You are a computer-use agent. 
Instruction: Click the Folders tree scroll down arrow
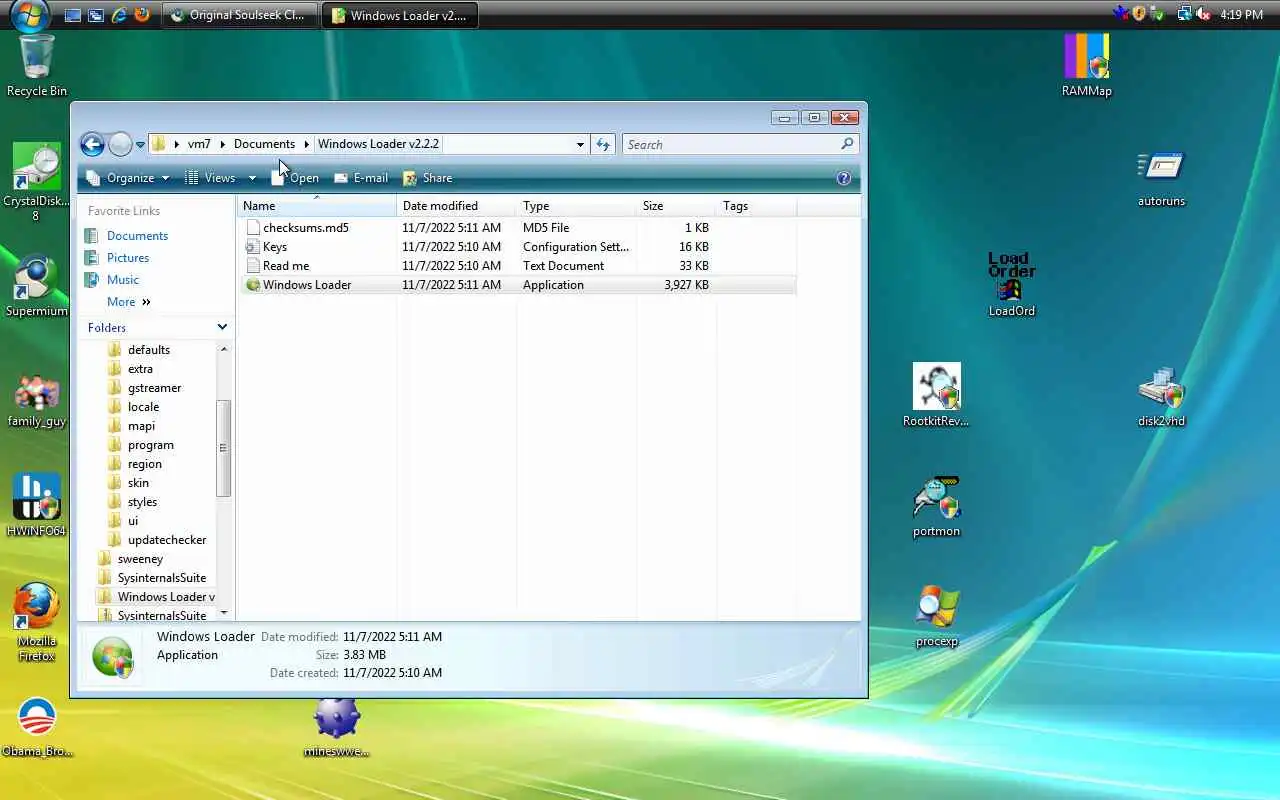coord(224,612)
